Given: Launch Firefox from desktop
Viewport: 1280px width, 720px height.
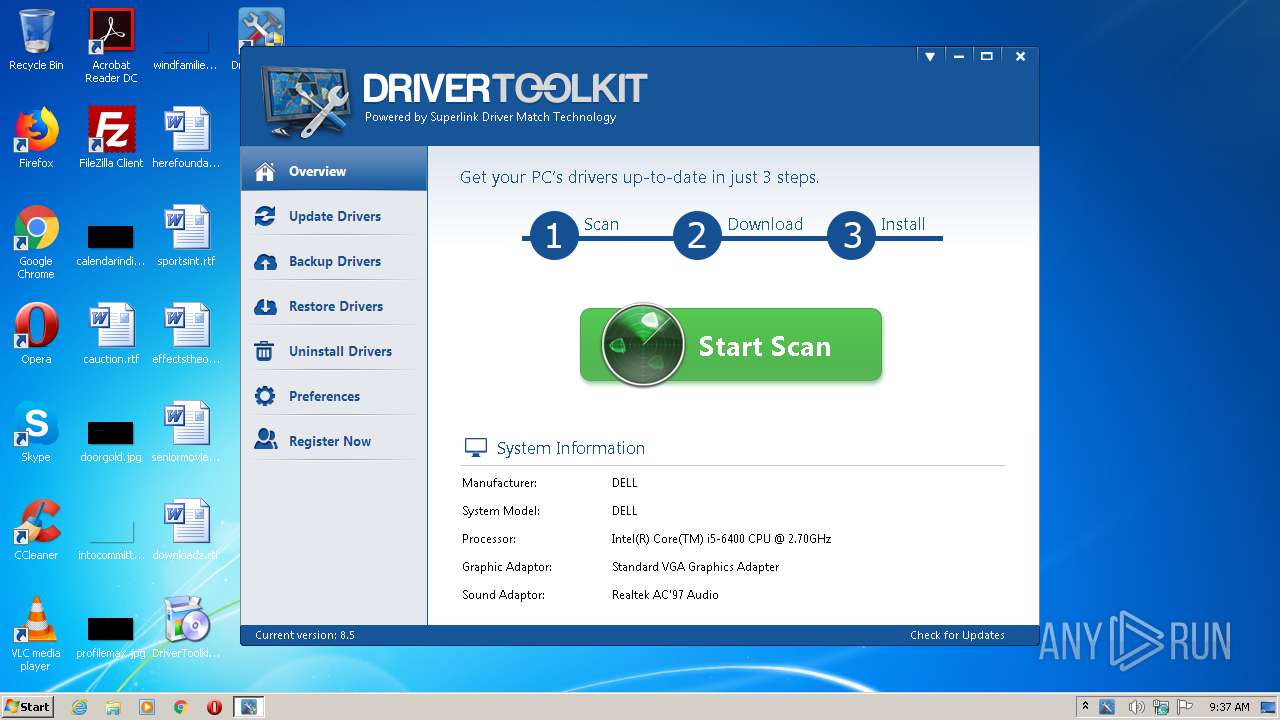Looking at the screenshot, I should [x=36, y=138].
